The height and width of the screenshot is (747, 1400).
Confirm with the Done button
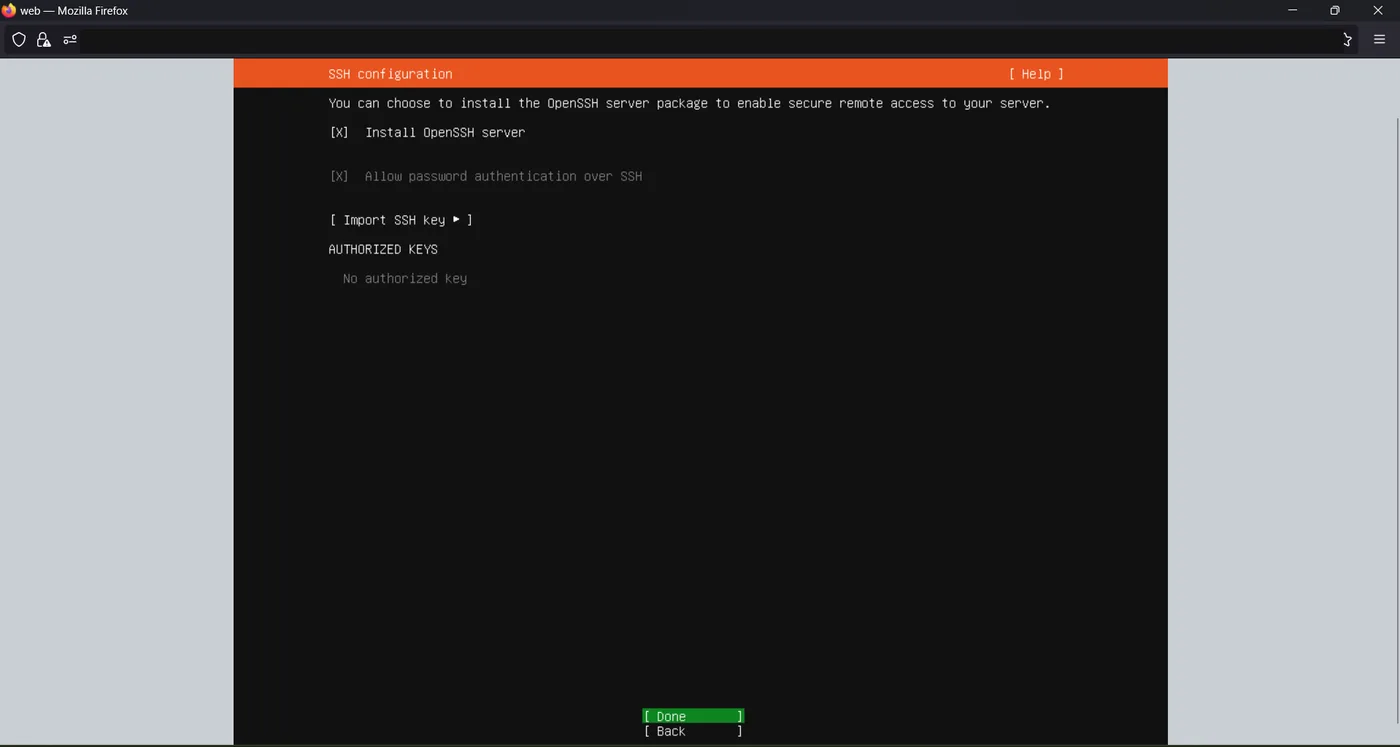point(693,716)
